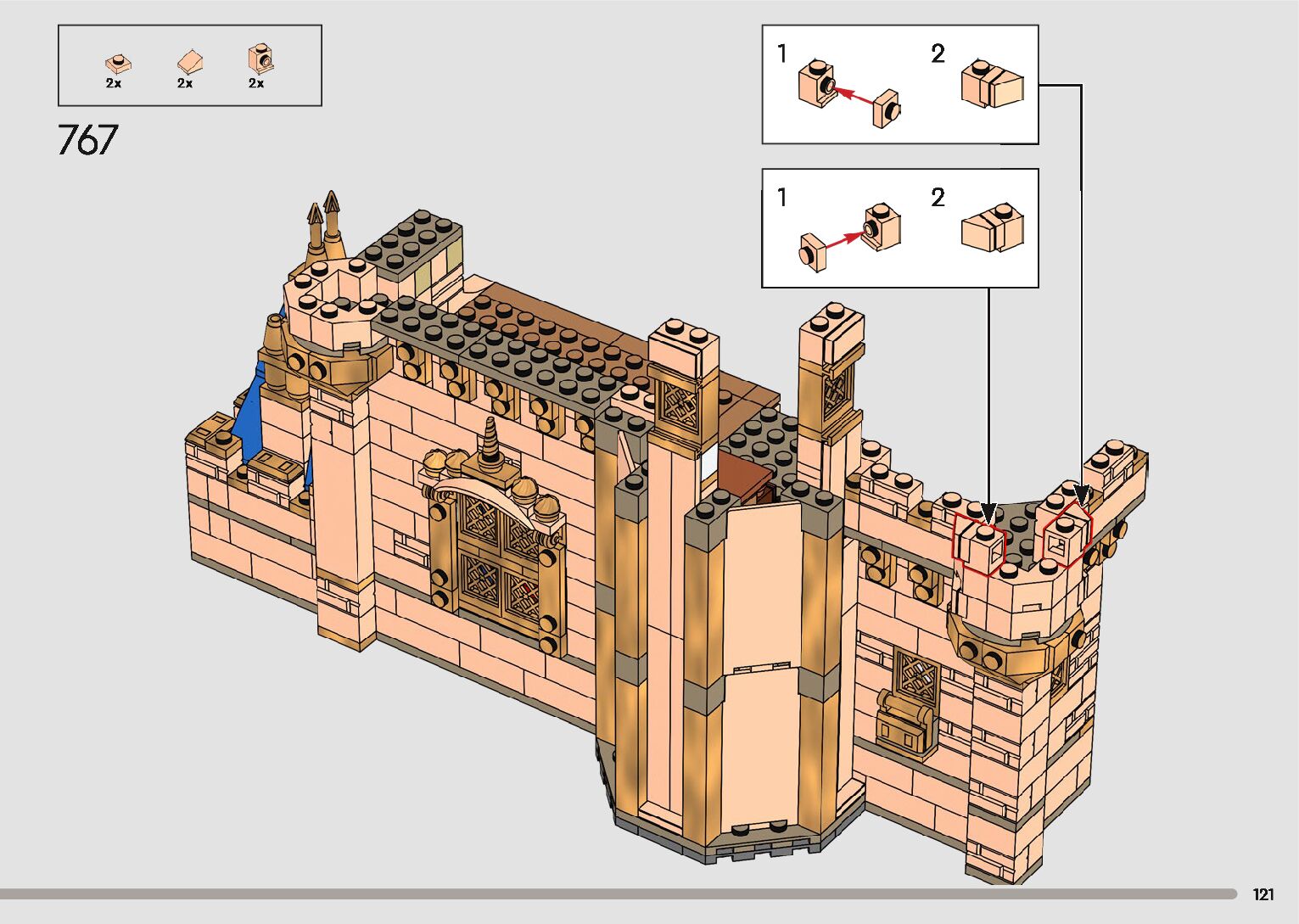Click step number 767
This screenshot has width=1299, height=924.
87,140
